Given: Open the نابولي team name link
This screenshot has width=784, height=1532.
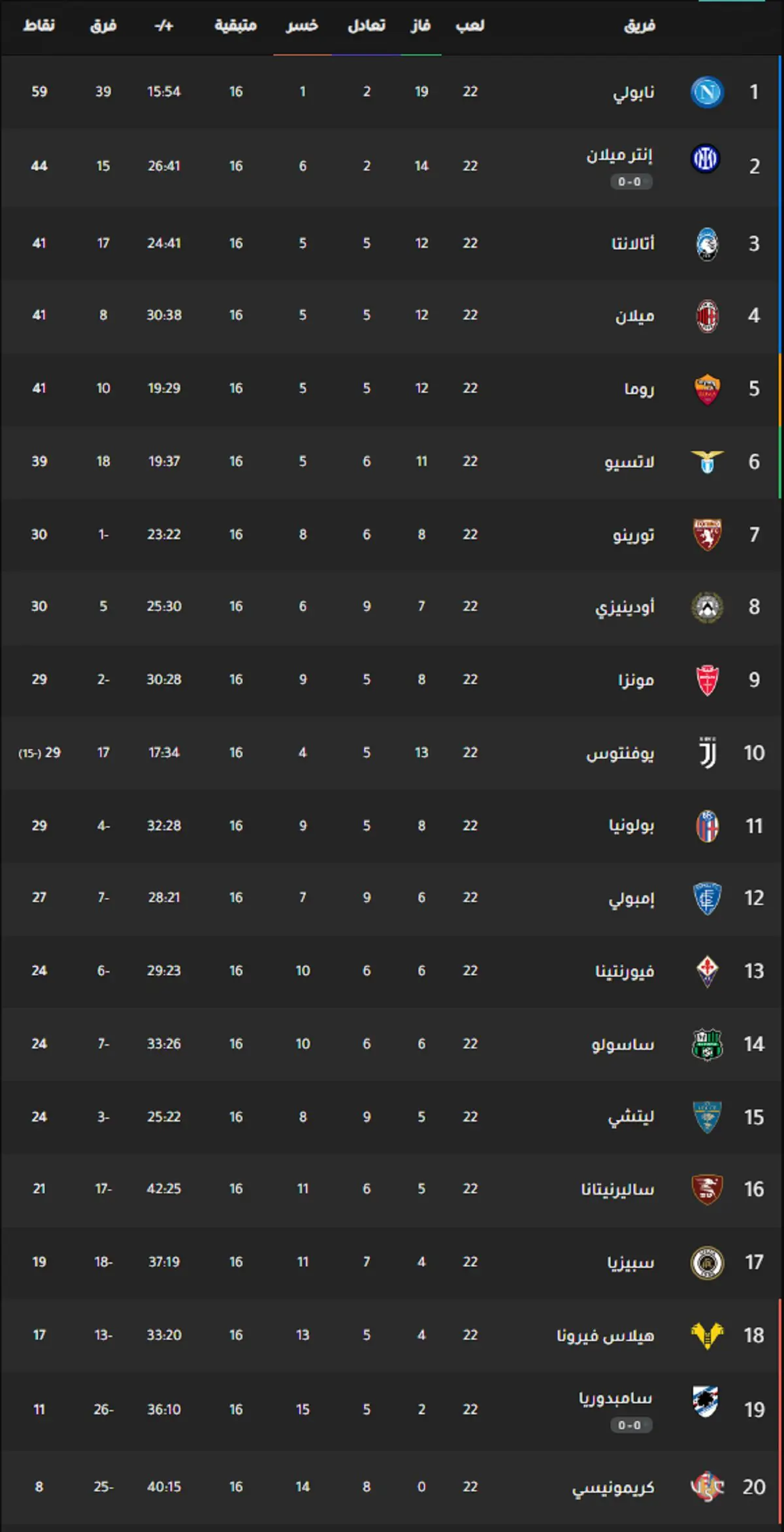Looking at the screenshot, I should coord(633,92).
